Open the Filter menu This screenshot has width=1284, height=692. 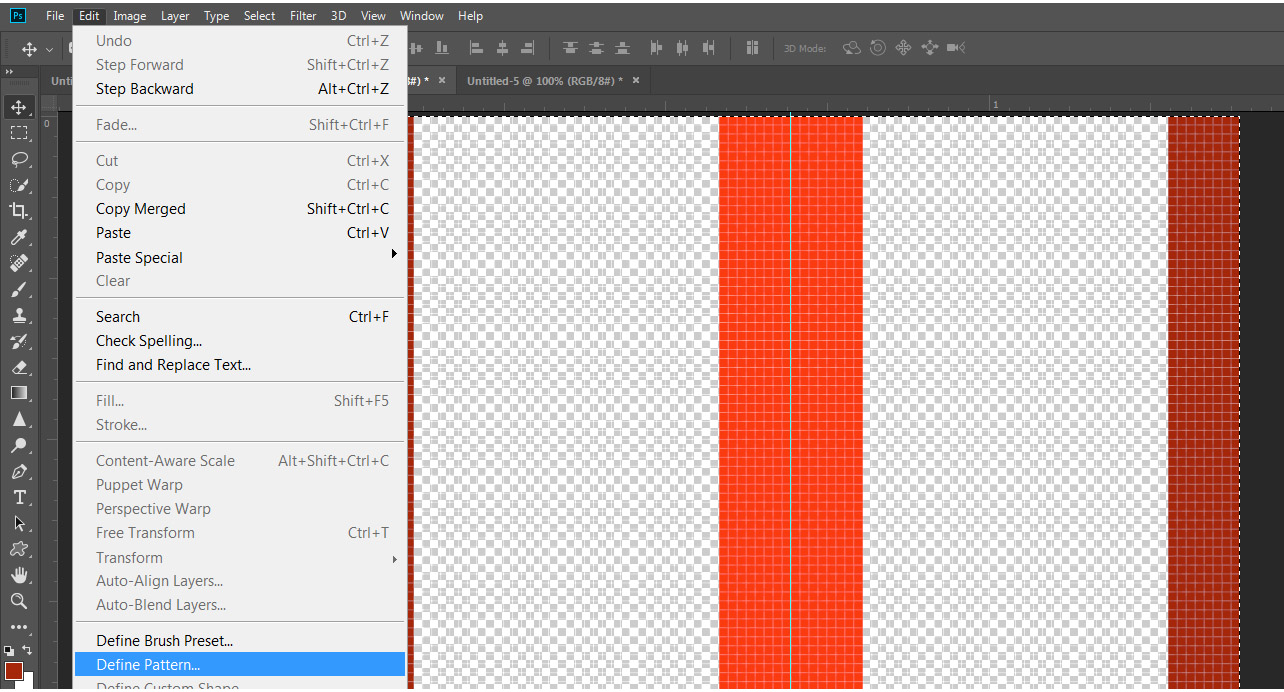click(x=302, y=16)
